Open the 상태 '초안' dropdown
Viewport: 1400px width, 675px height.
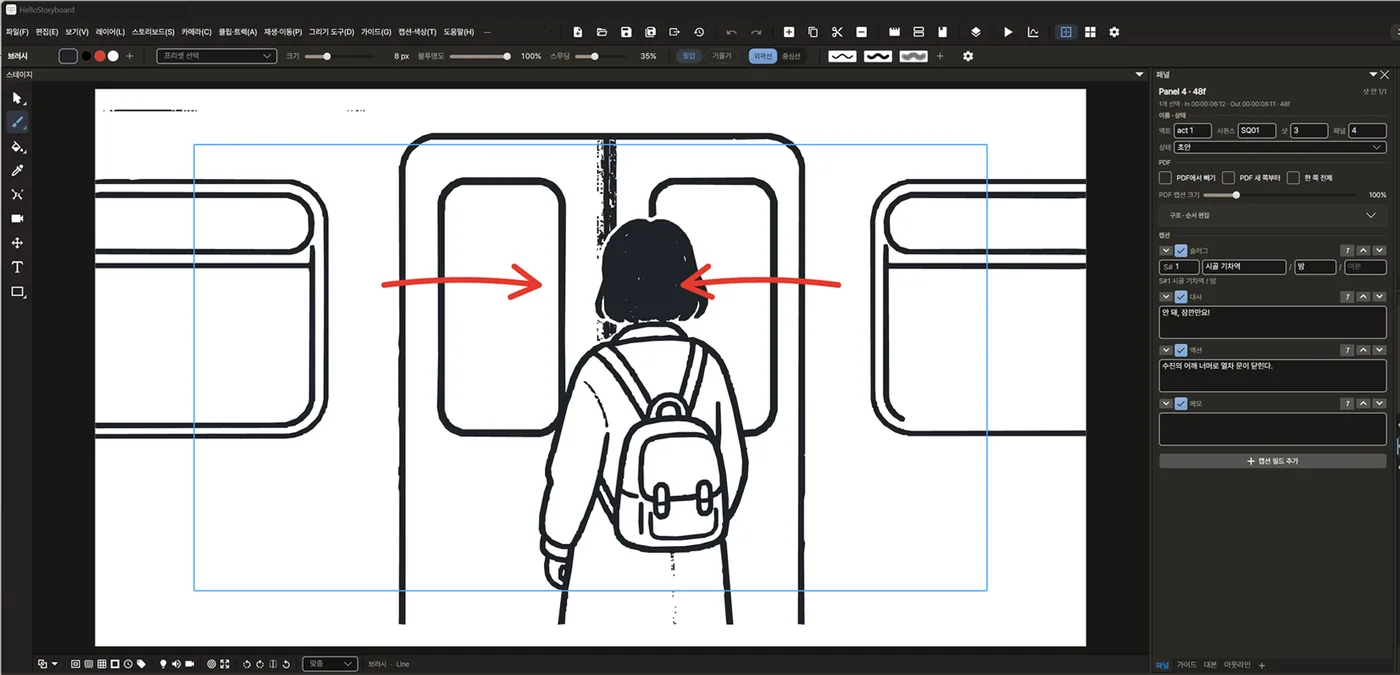(1280, 147)
